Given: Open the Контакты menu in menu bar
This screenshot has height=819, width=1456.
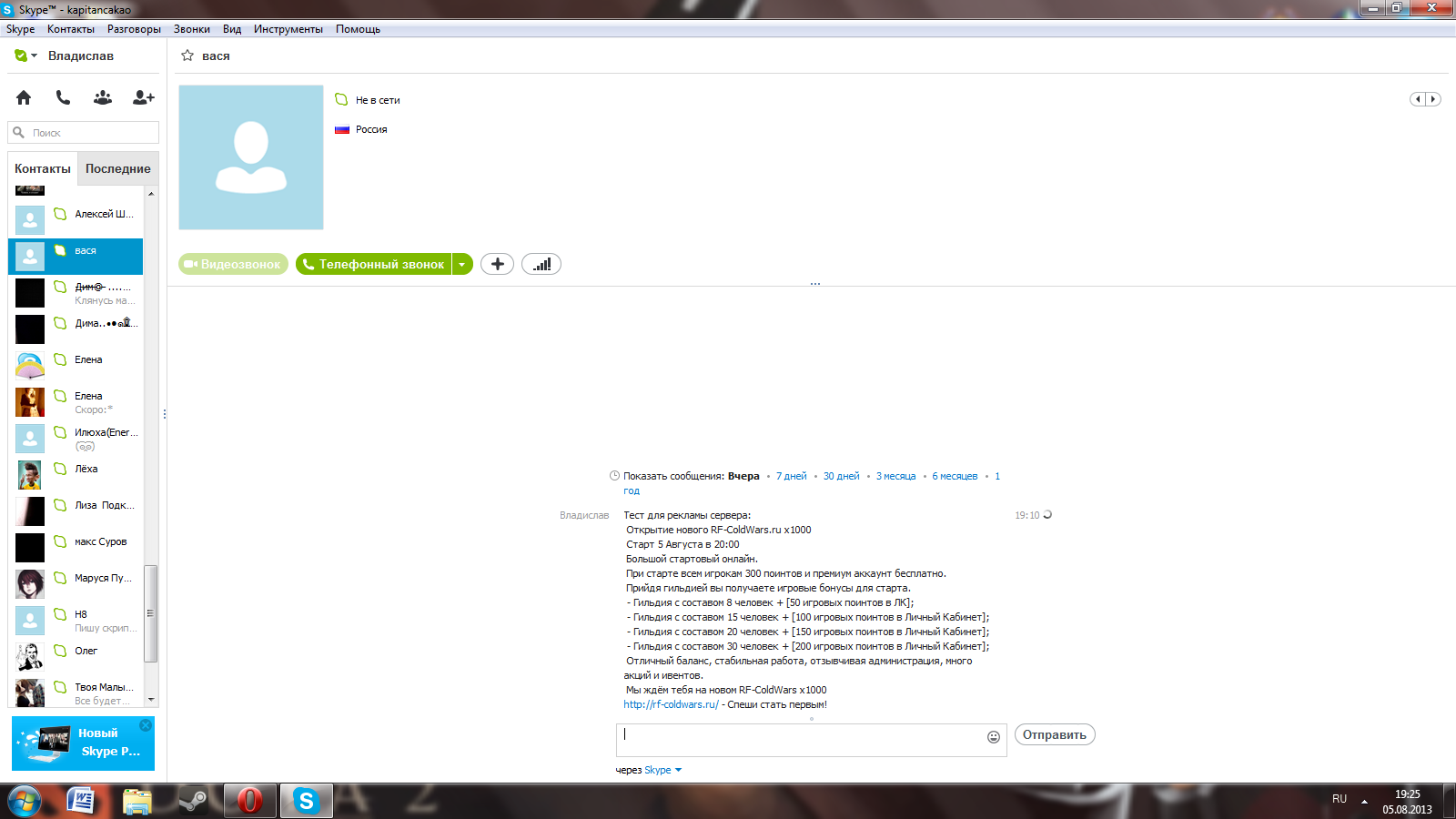Looking at the screenshot, I should pyautogui.click(x=71, y=29).
